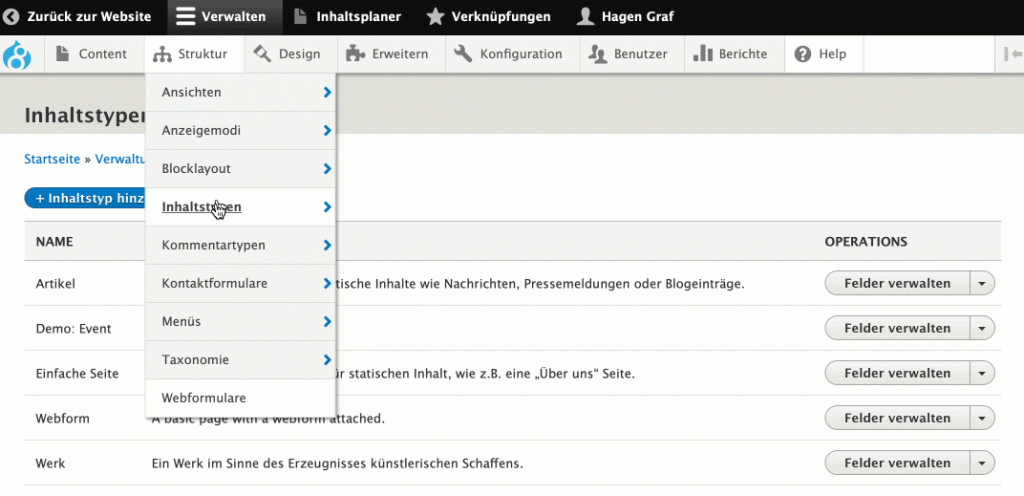Open dropdown arrow for Werk operations
1024x496 pixels.
(982, 463)
